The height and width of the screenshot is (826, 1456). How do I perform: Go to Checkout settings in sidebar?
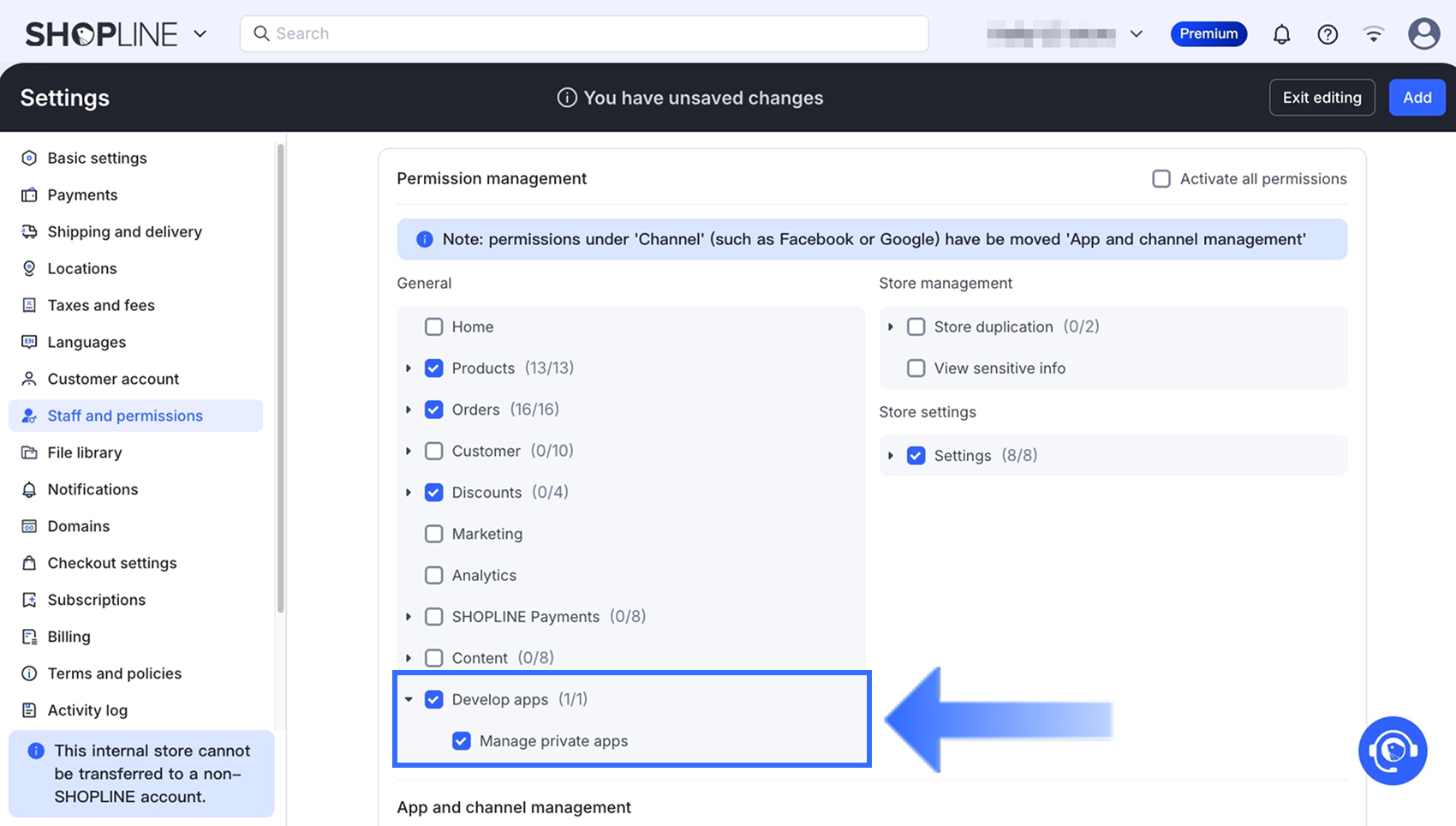point(112,563)
